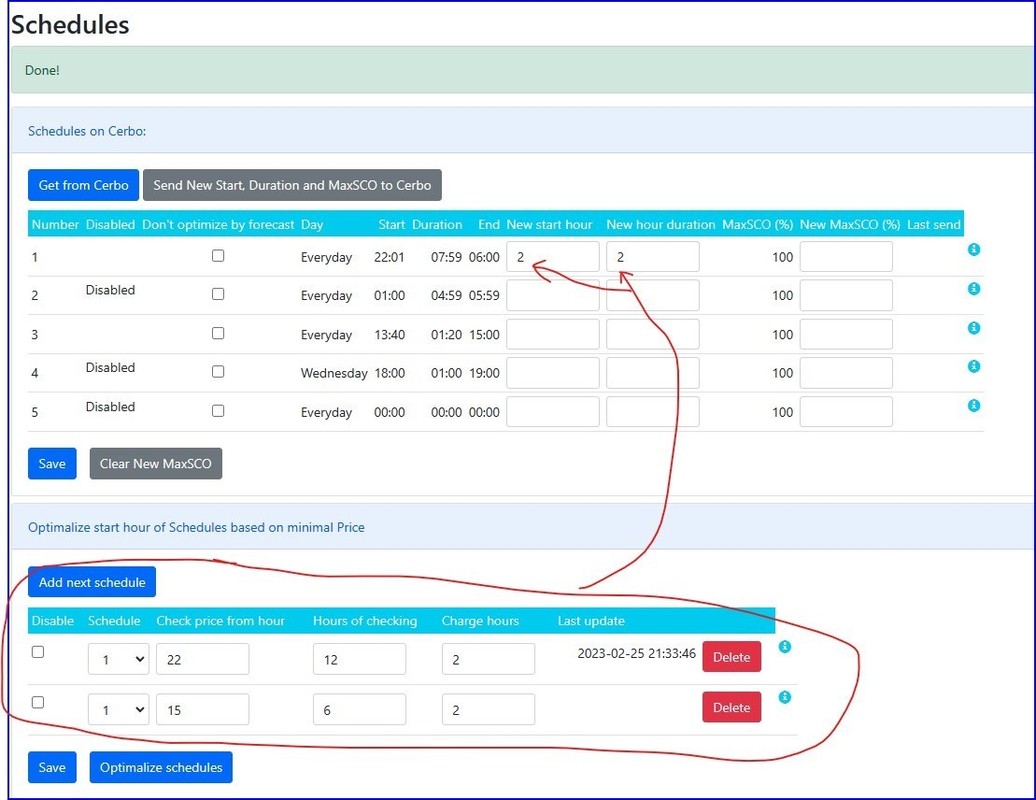1036x800 pixels.
Task: Tick Disable checkbox for row checking from hour 15
Action: 38,703
